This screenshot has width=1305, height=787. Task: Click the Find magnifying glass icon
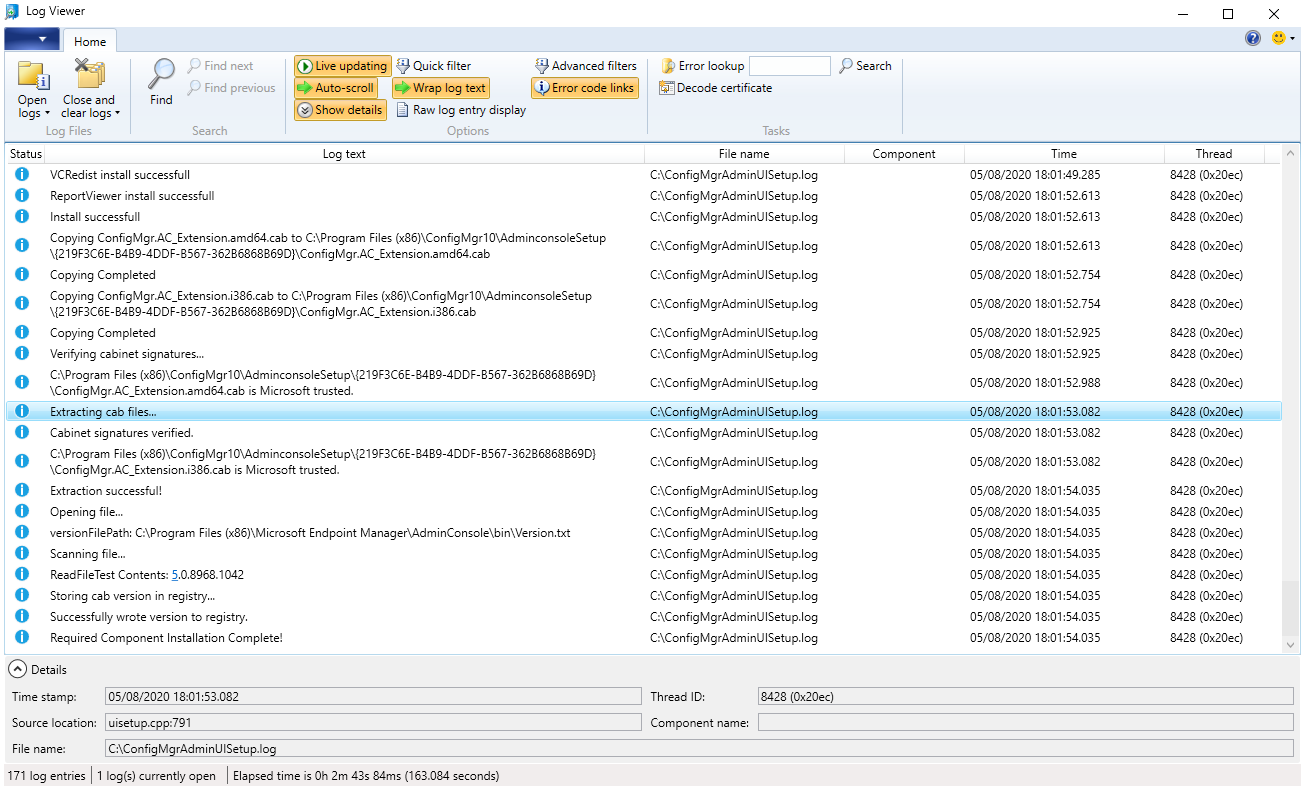pos(161,74)
